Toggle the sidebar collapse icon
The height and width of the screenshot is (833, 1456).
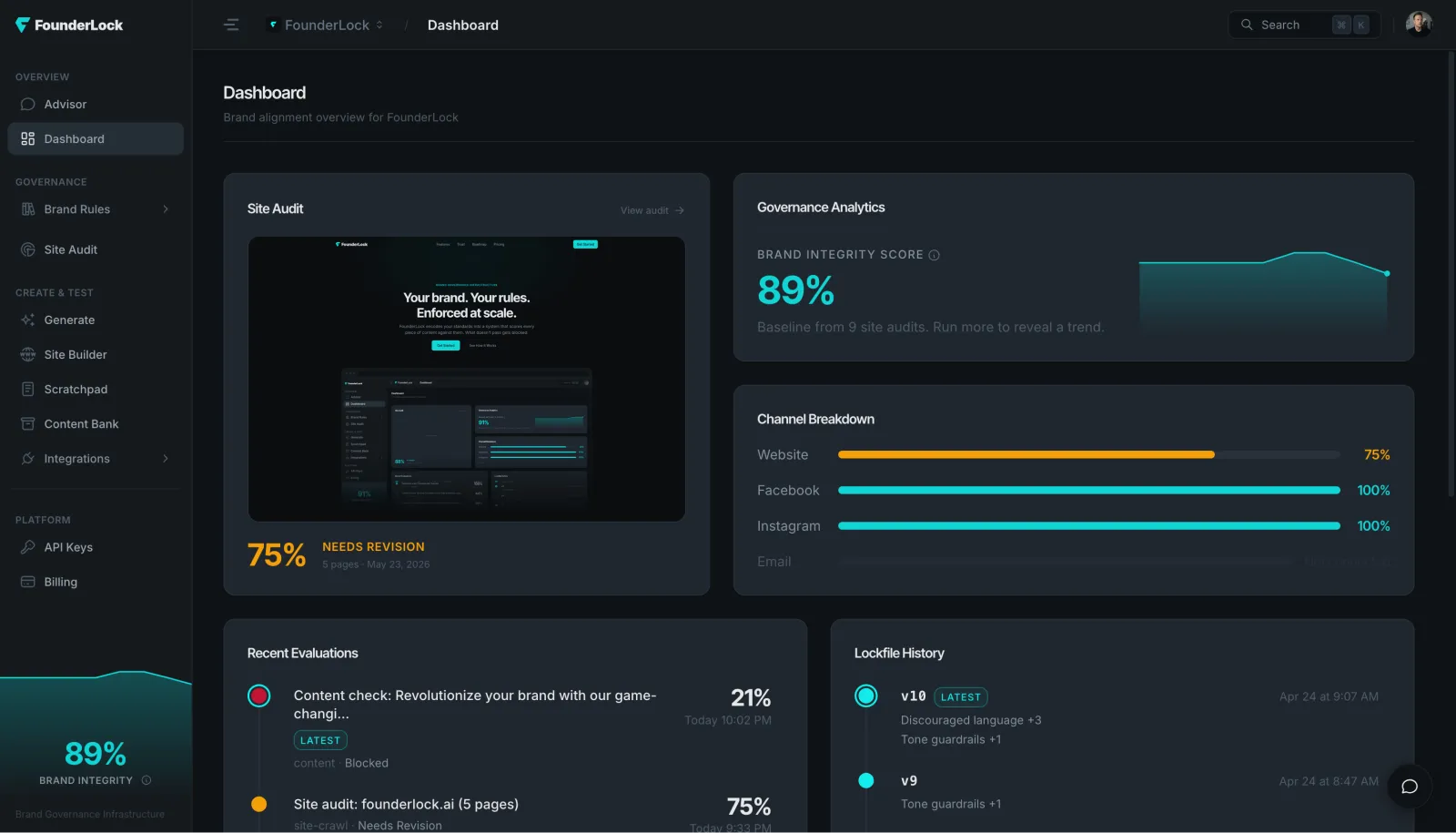pyautogui.click(x=231, y=25)
